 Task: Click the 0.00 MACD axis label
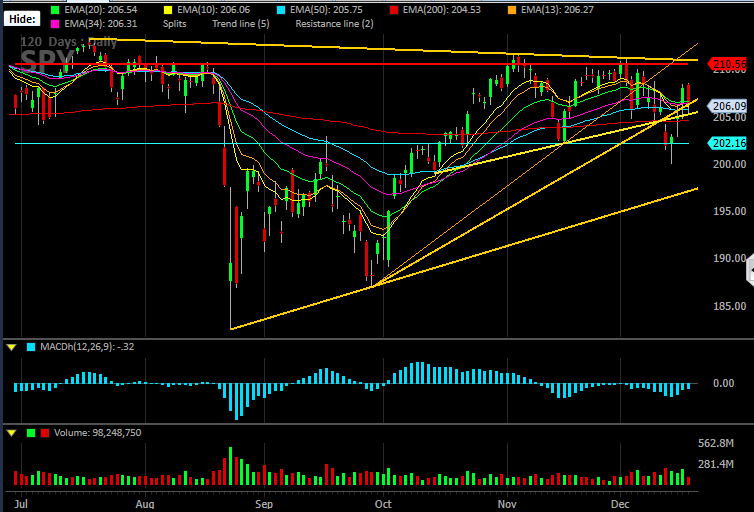point(723,383)
